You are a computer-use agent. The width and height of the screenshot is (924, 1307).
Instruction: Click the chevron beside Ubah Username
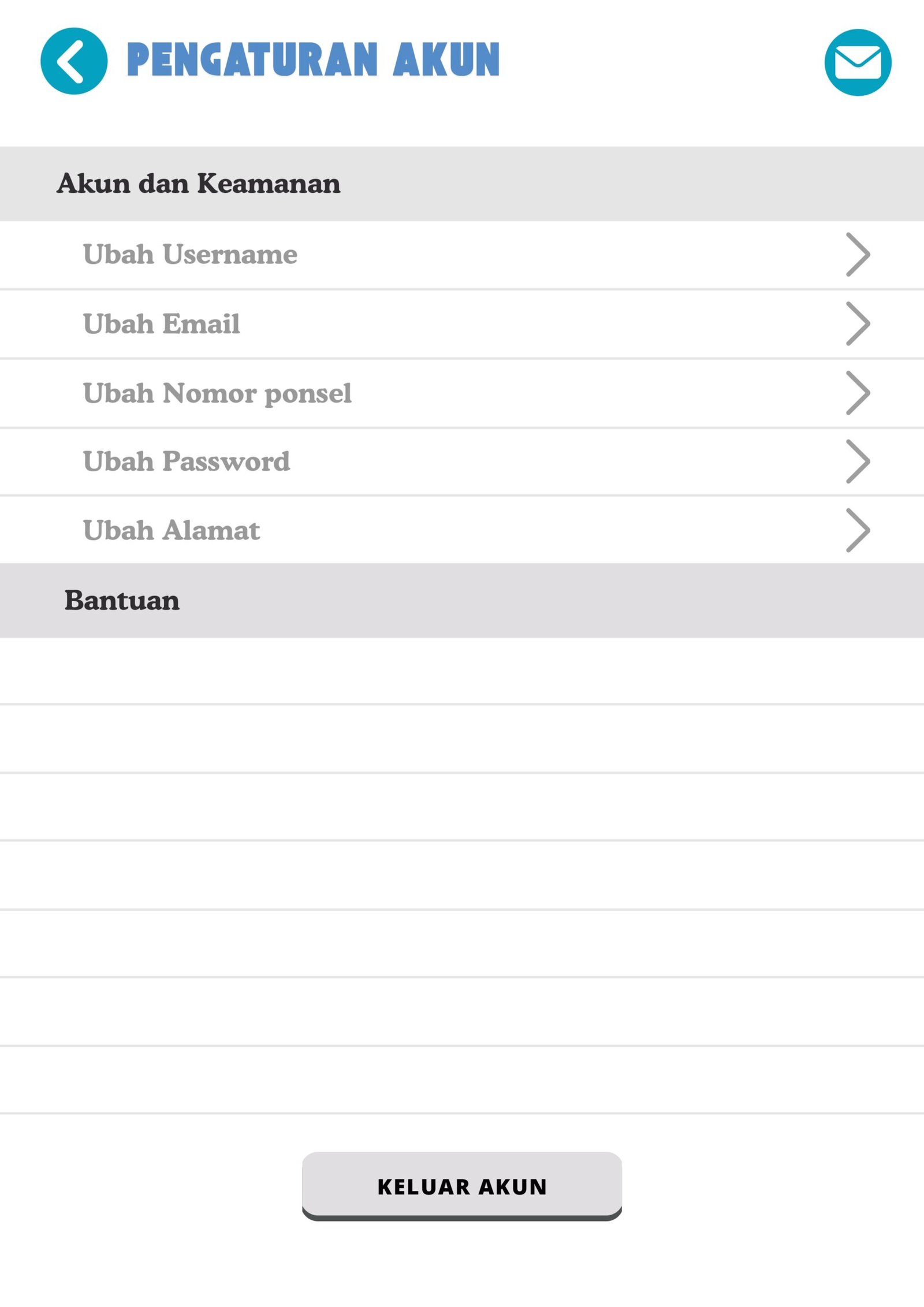(x=858, y=255)
